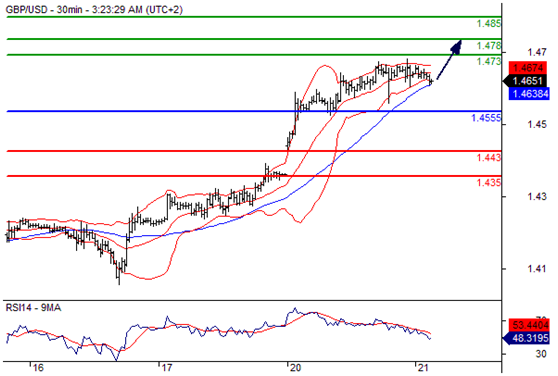The width and height of the screenshot is (558, 376).
Task: Click the blue 1.4555 pivot level label
Action: (486, 118)
